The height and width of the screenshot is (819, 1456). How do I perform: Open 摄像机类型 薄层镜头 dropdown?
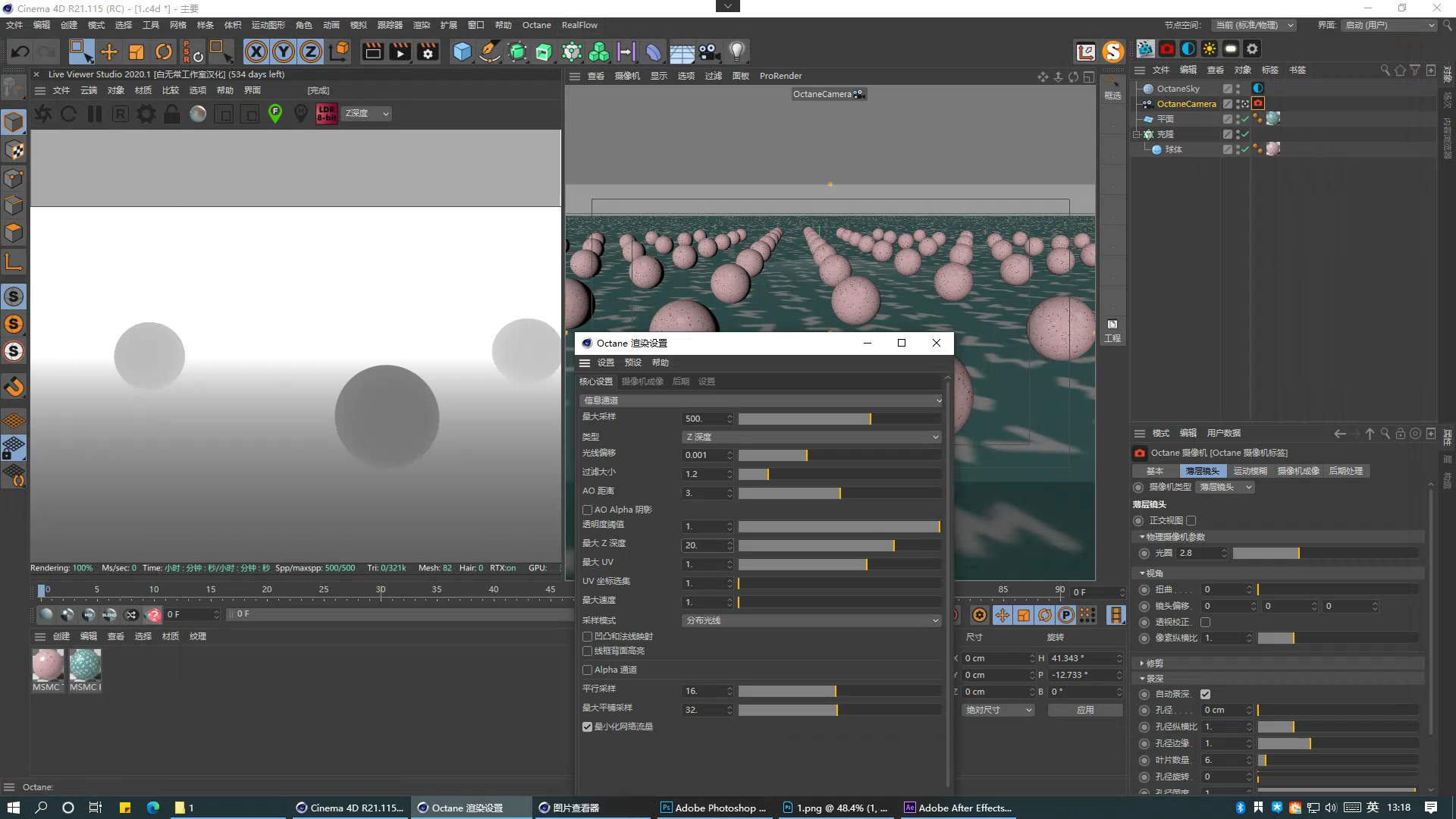1225,487
